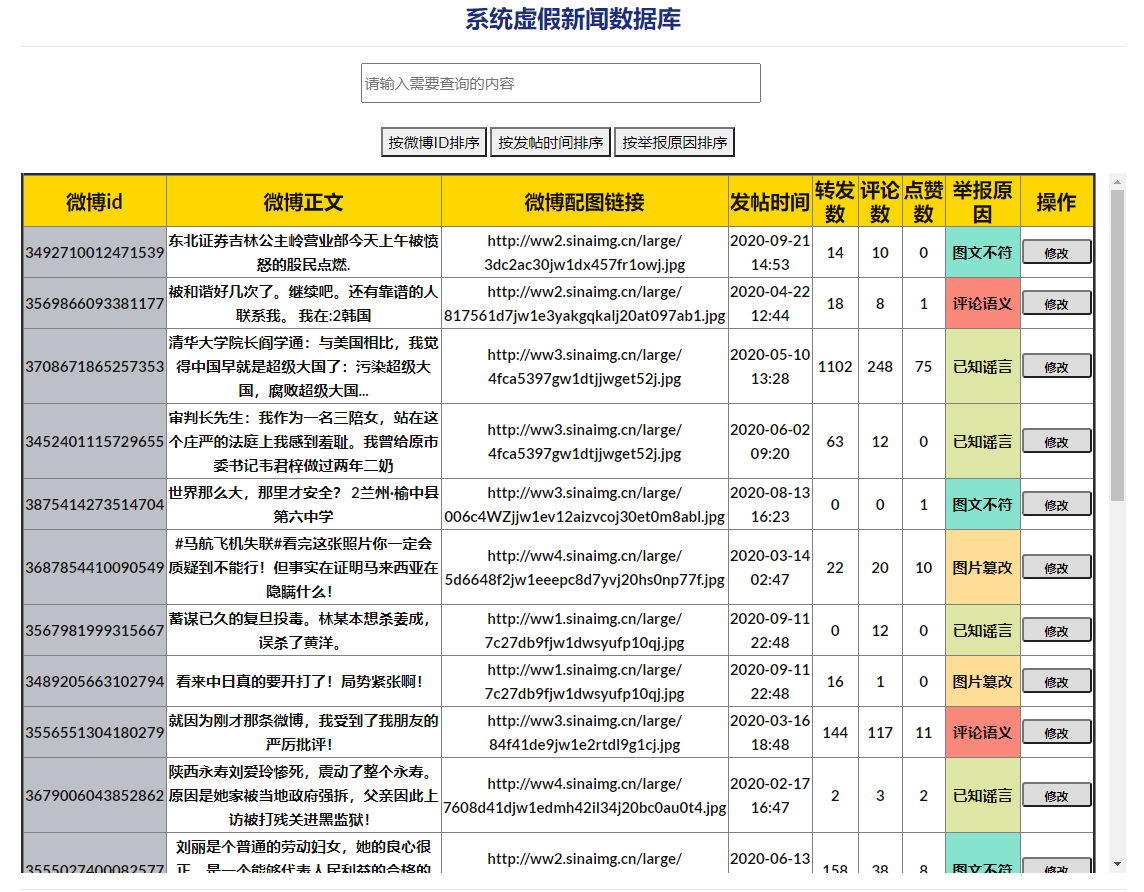
Task: Click the search query input field
Action: (x=560, y=83)
